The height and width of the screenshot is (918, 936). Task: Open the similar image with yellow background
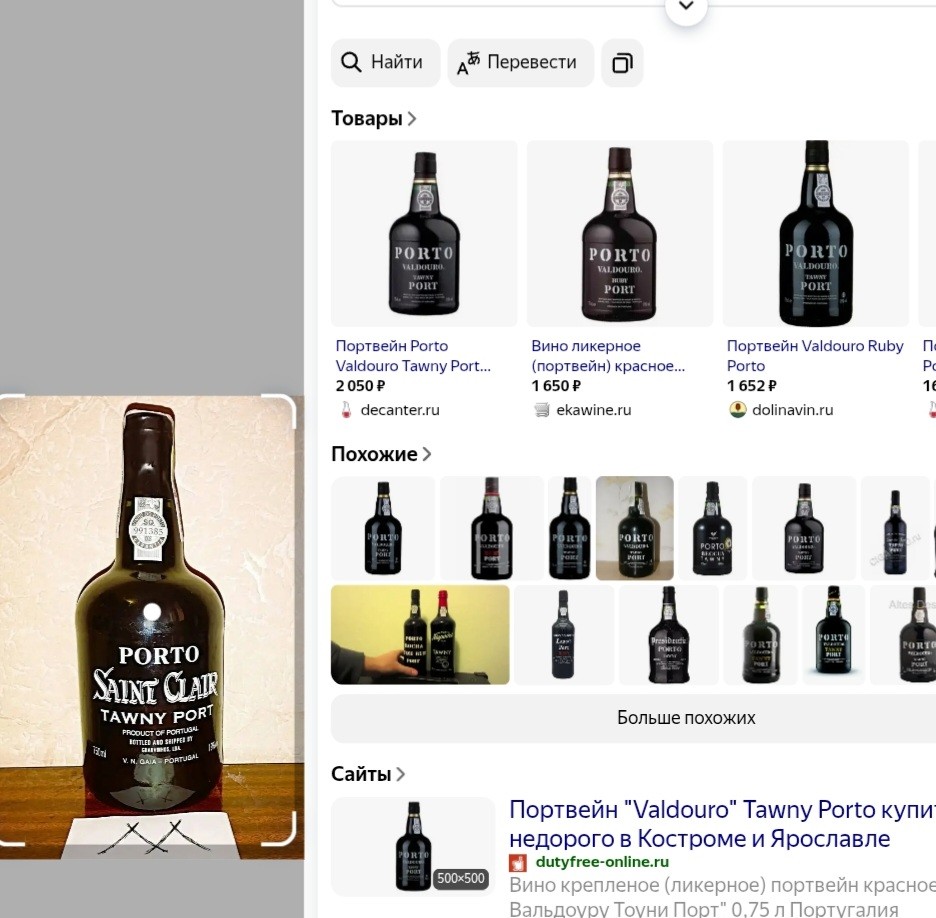click(420, 635)
